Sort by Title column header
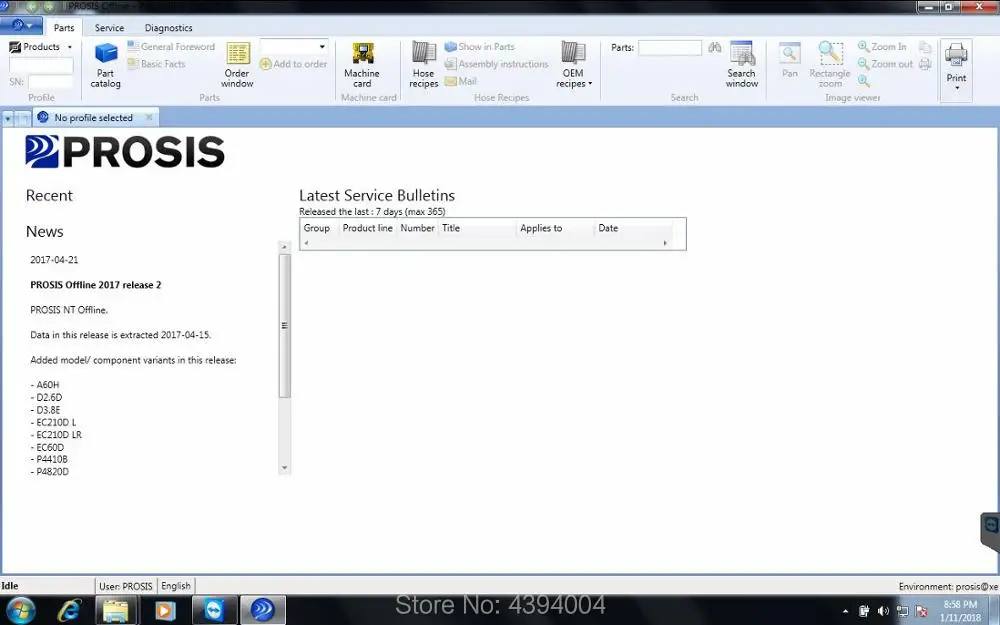The image size is (1000, 625). pyautogui.click(x=477, y=228)
